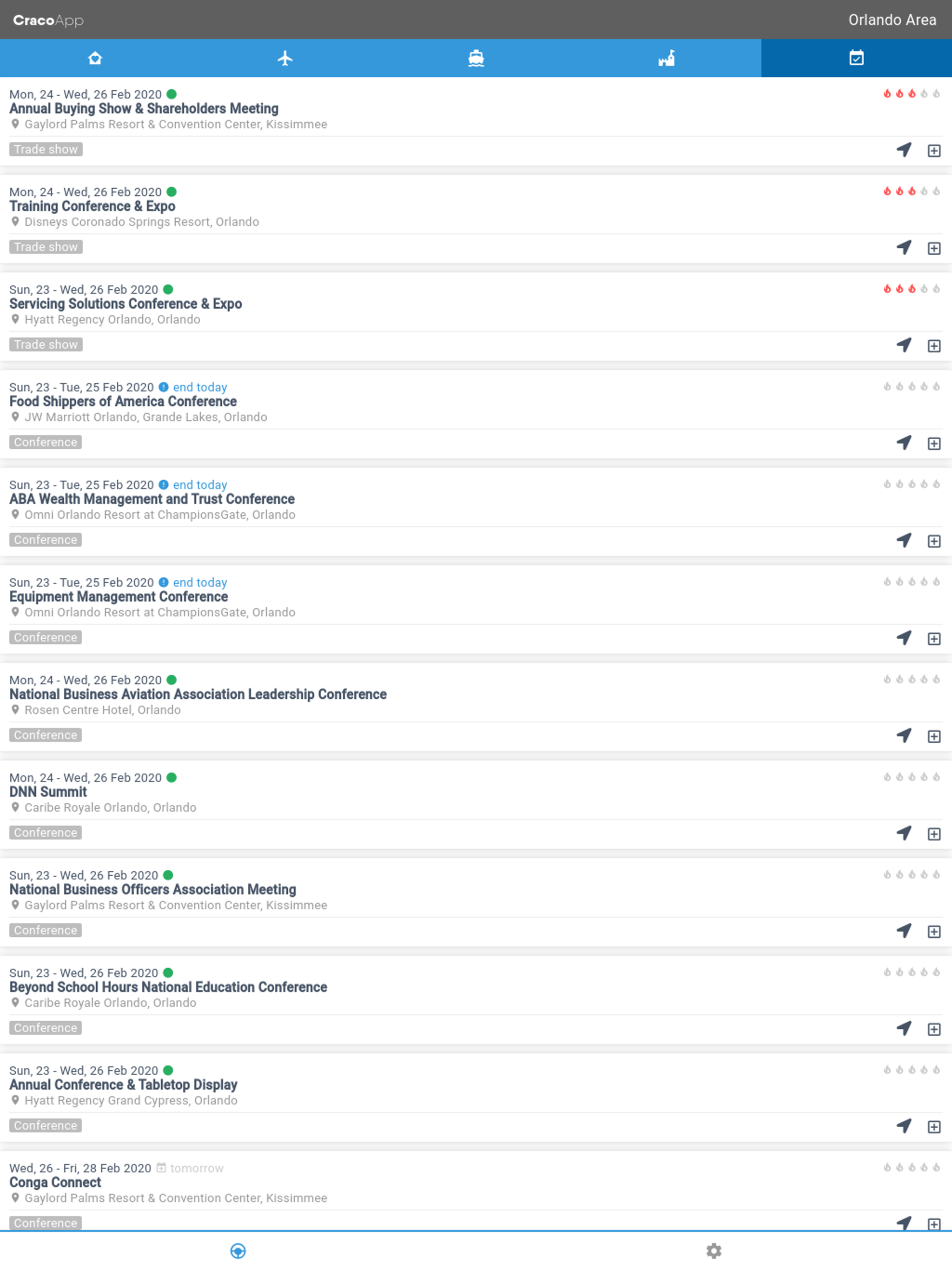Open the Home tab via house icon
The width and height of the screenshot is (952, 1270).
tap(95, 58)
